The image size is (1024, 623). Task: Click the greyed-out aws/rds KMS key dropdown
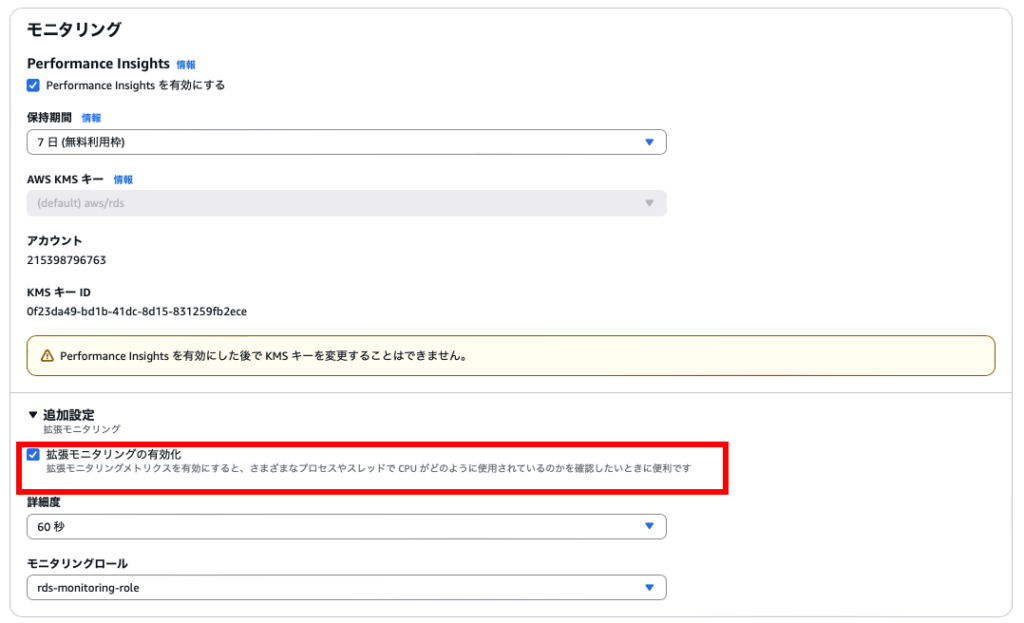tap(345, 203)
